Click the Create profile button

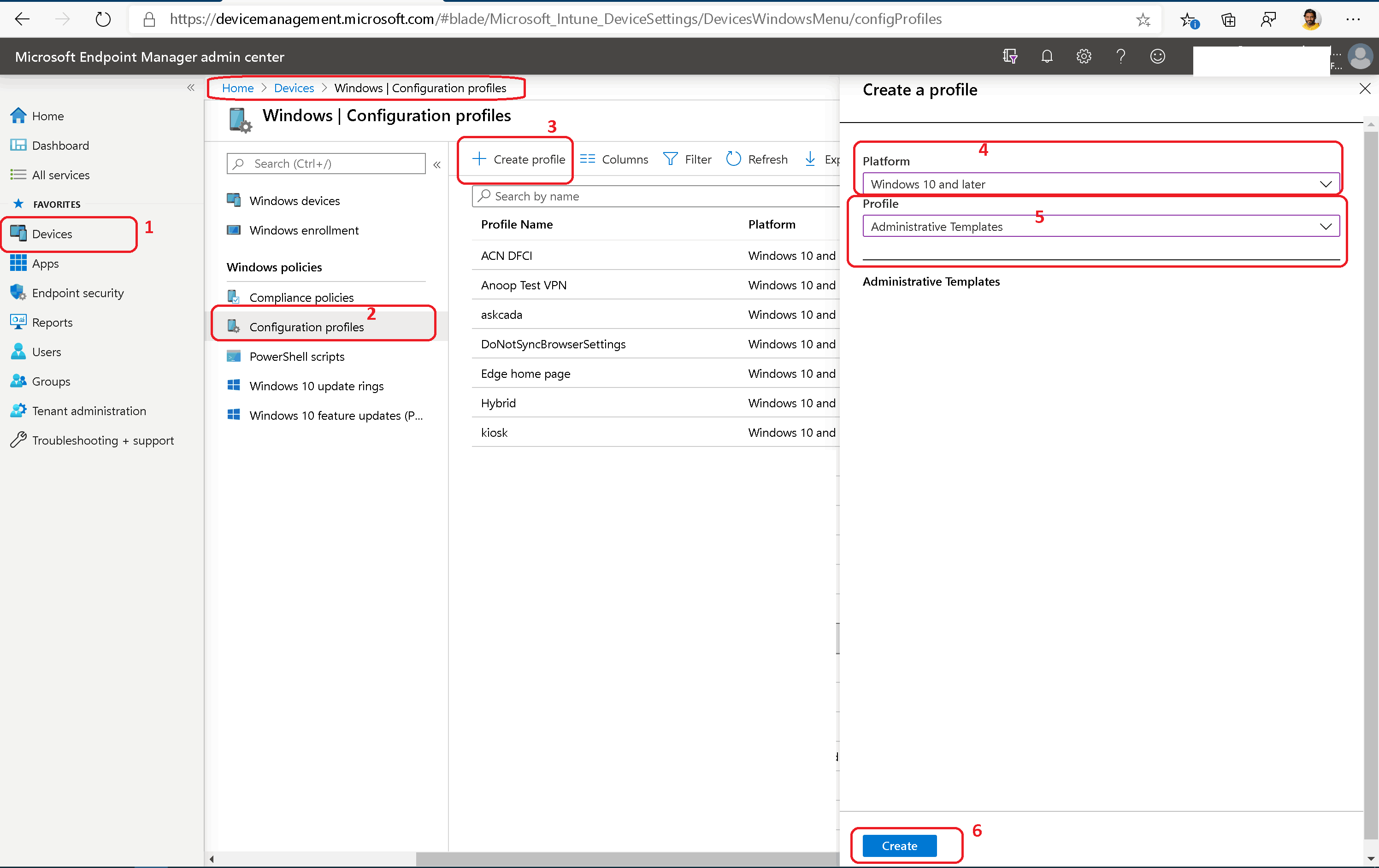pyautogui.click(x=519, y=159)
